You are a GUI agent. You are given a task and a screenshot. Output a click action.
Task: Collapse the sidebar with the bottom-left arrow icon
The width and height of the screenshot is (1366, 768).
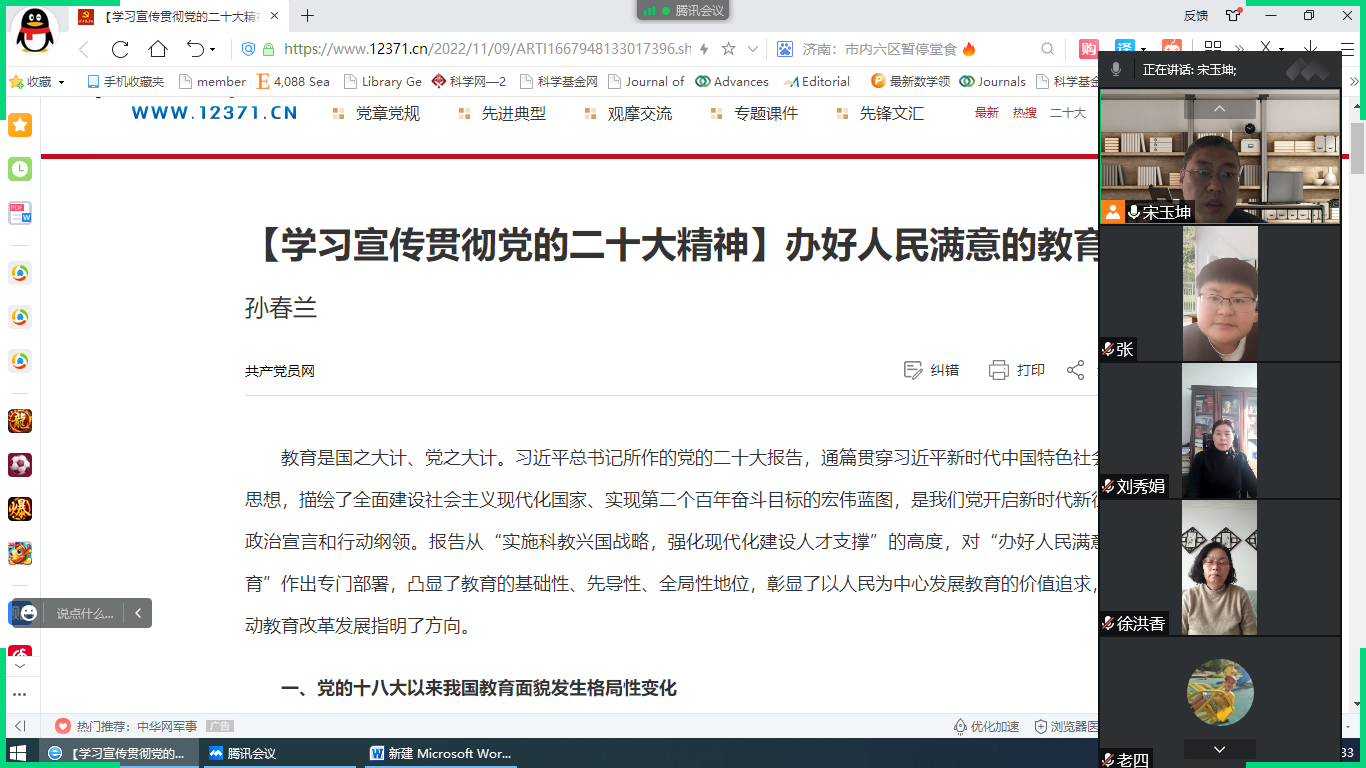coord(20,726)
